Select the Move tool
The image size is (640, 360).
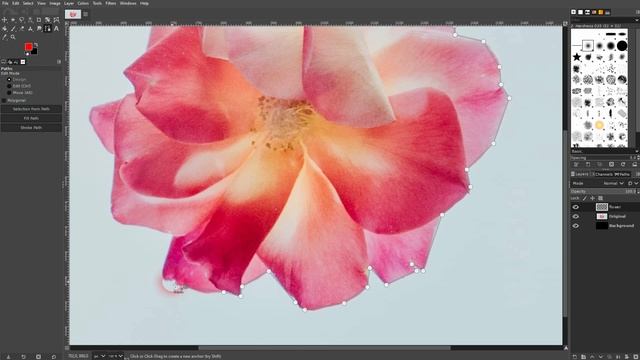click(x=4, y=20)
